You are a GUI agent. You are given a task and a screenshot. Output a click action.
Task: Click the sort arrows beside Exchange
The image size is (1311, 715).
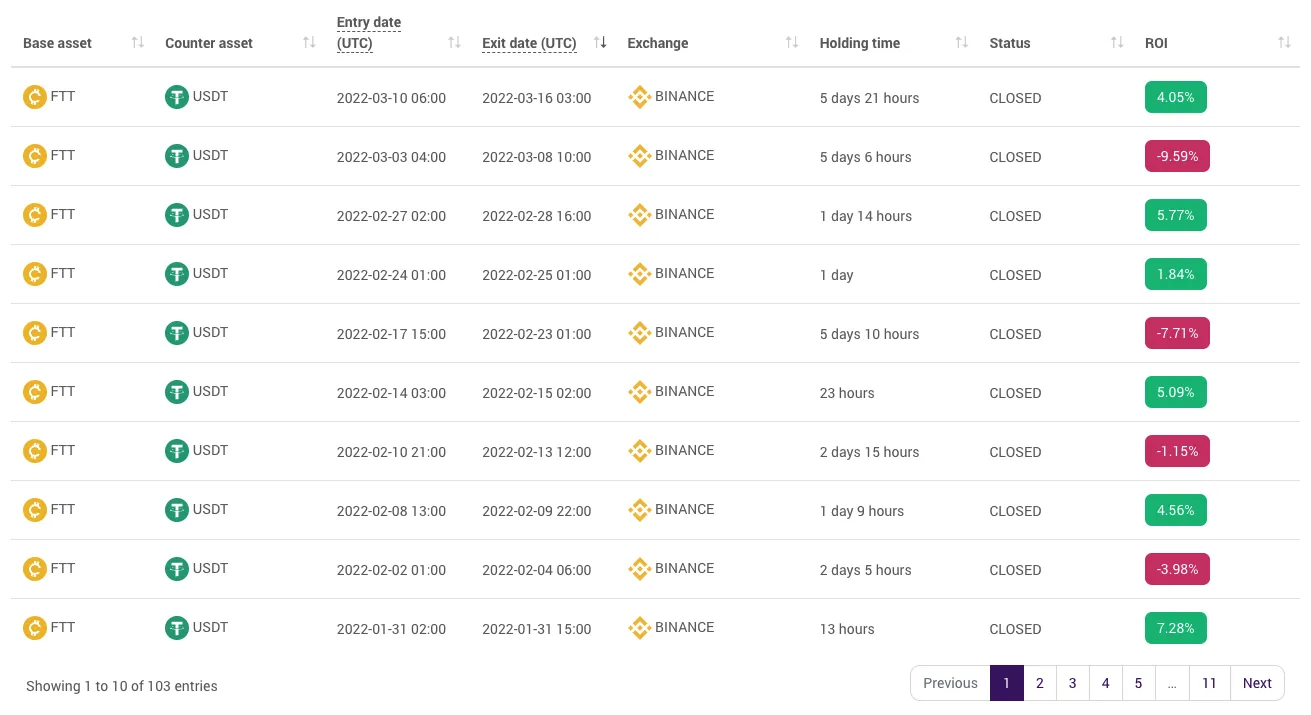click(793, 43)
